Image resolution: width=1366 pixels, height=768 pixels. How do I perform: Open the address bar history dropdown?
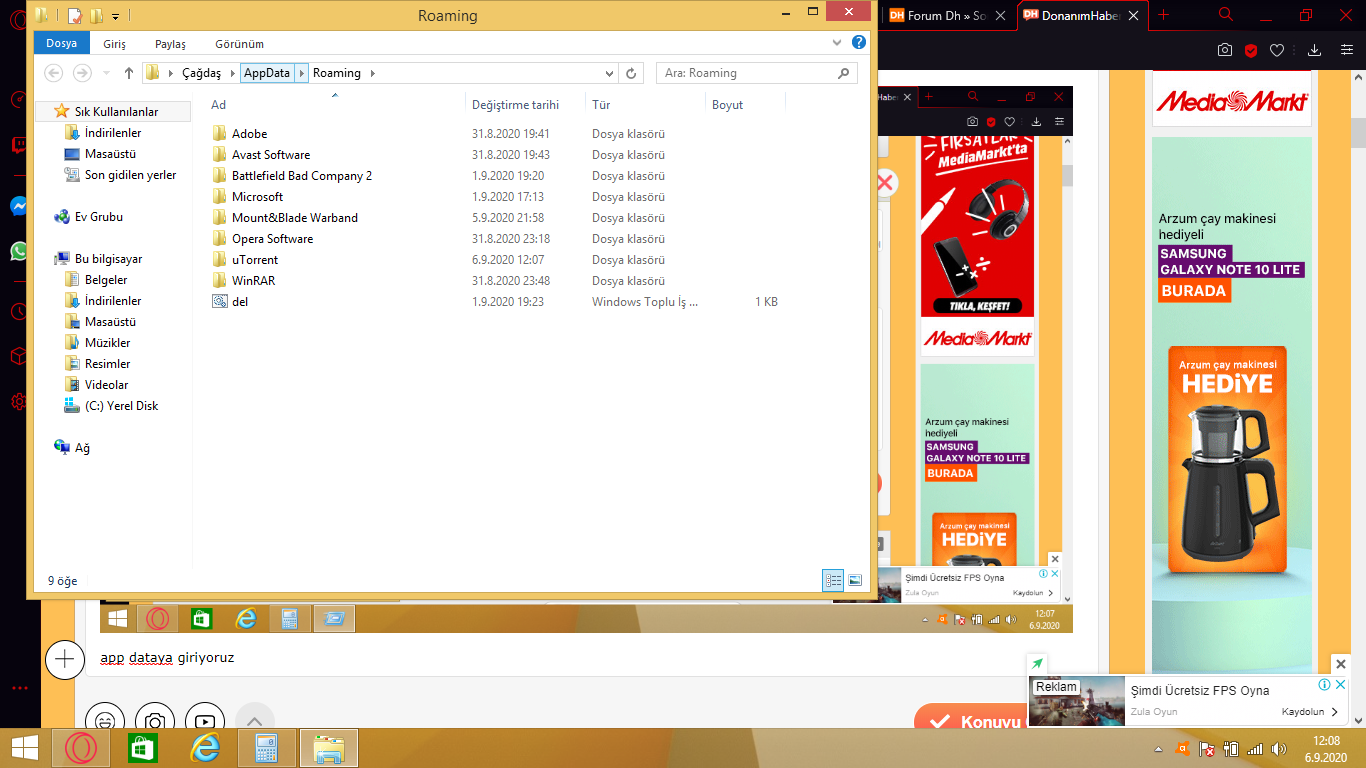(610, 73)
